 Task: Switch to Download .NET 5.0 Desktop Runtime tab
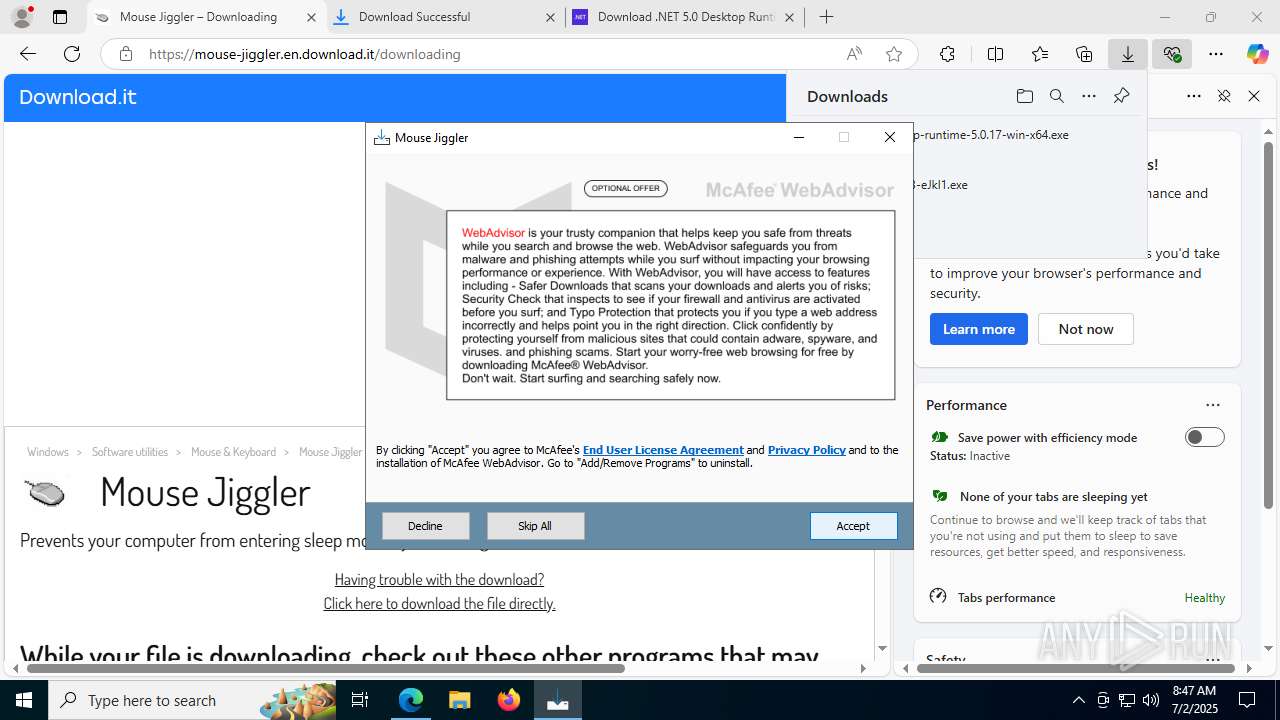click(686, 17)
